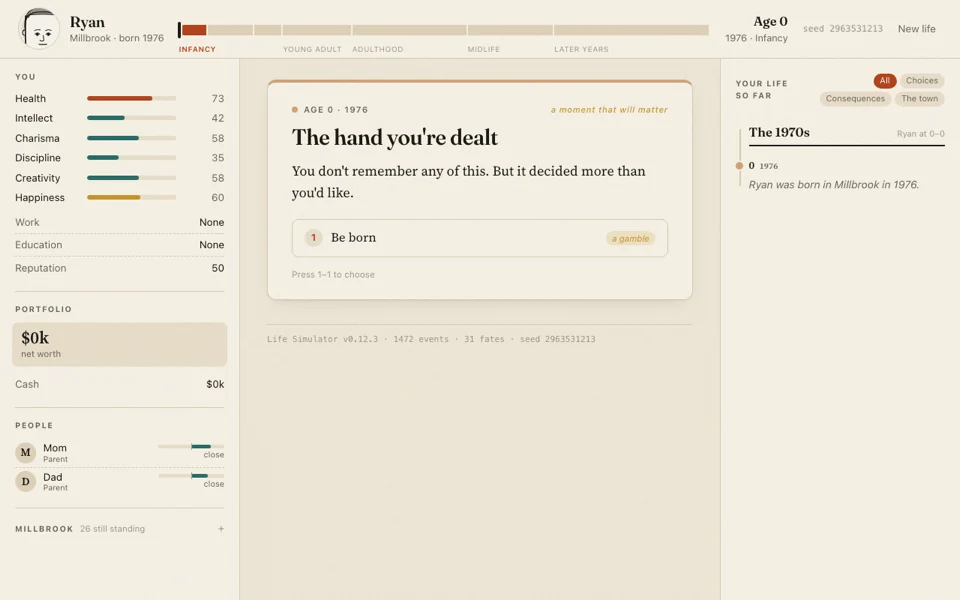
Task: Click the number 1 choice badge
Action: tap(313, 238)
